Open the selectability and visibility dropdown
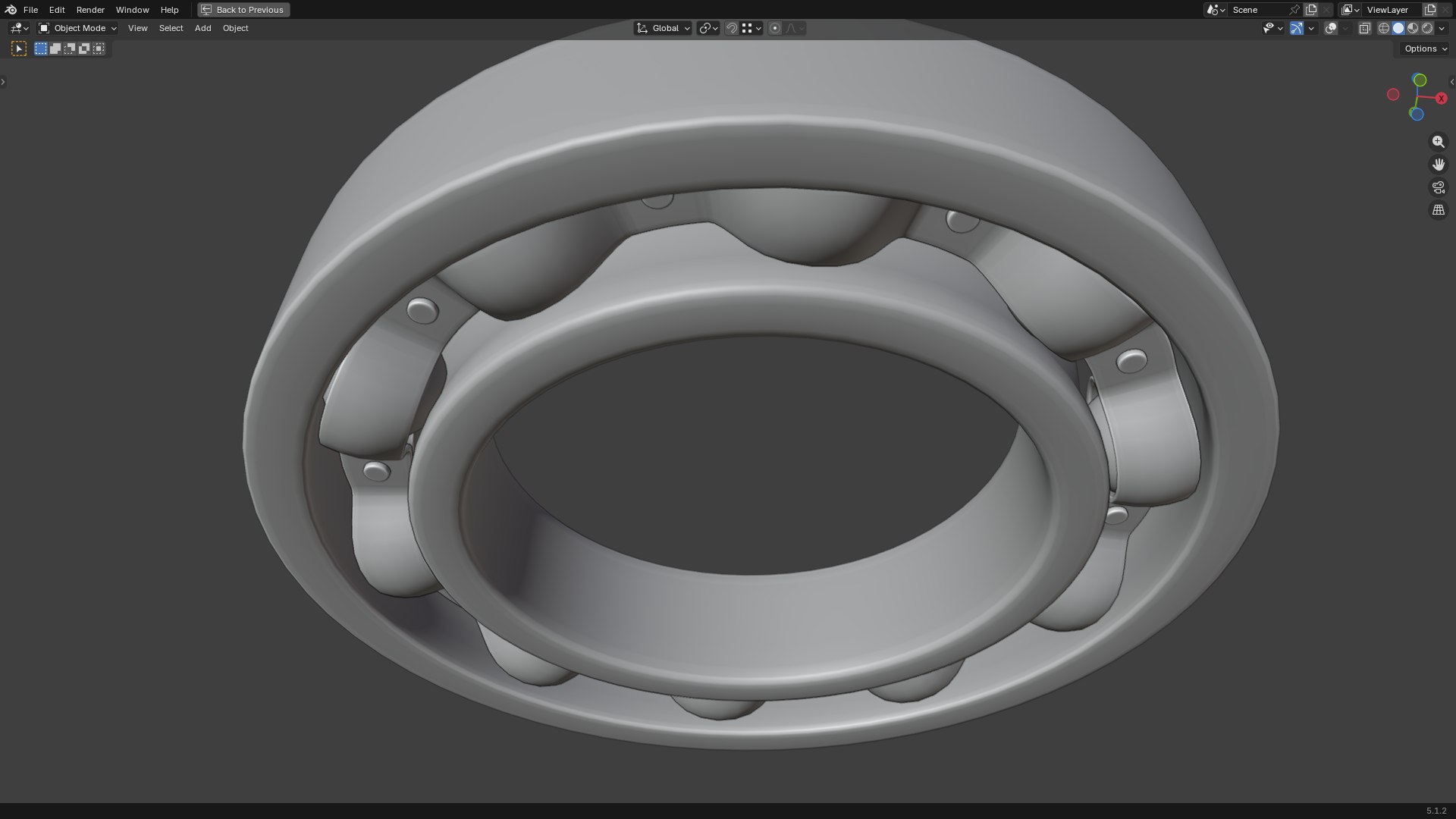This screenshot has width=1456, height=819. (x=1272, y=28)
